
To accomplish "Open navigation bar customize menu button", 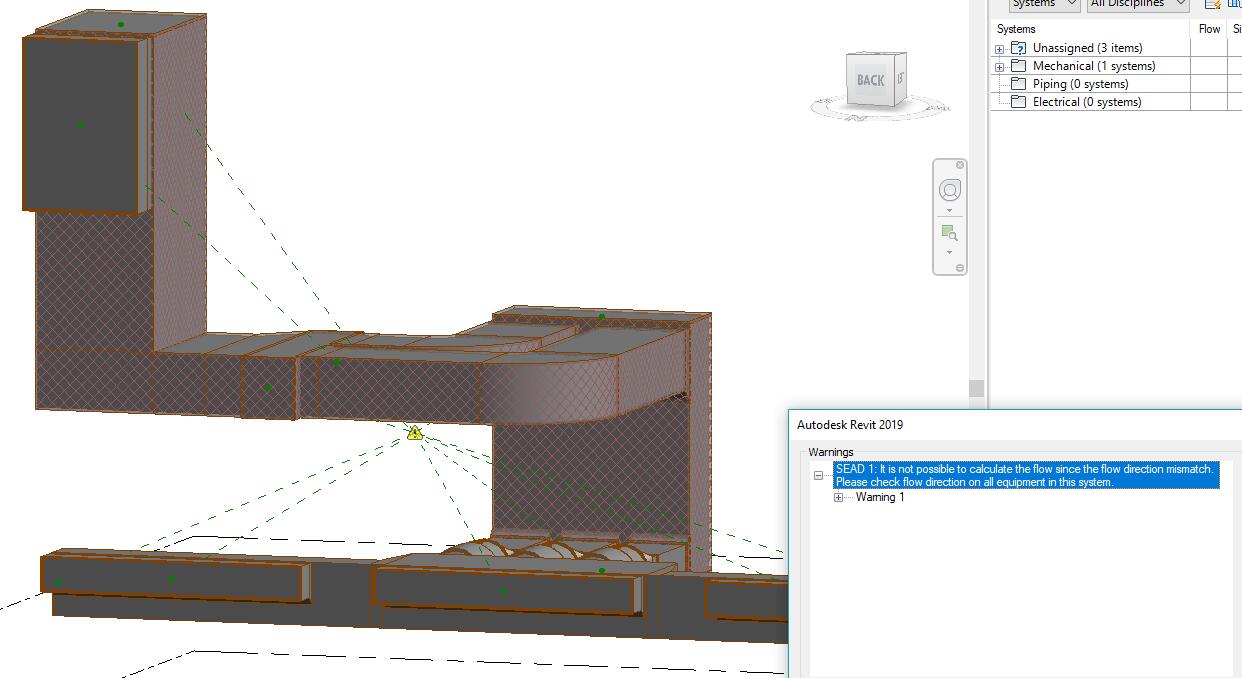I will tap(960, 268).
